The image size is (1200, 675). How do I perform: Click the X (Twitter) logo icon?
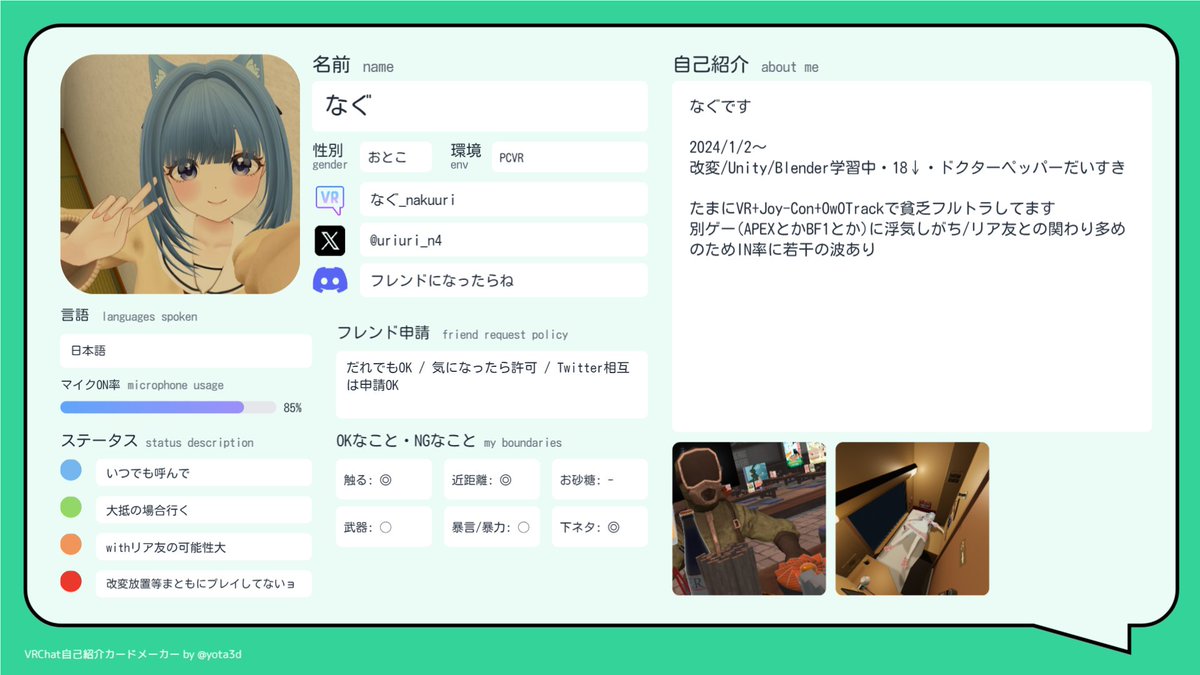330,240
